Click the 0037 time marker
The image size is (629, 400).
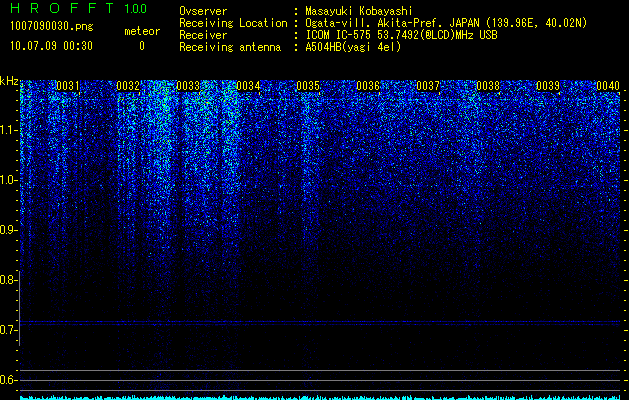(x=428, y=86)
